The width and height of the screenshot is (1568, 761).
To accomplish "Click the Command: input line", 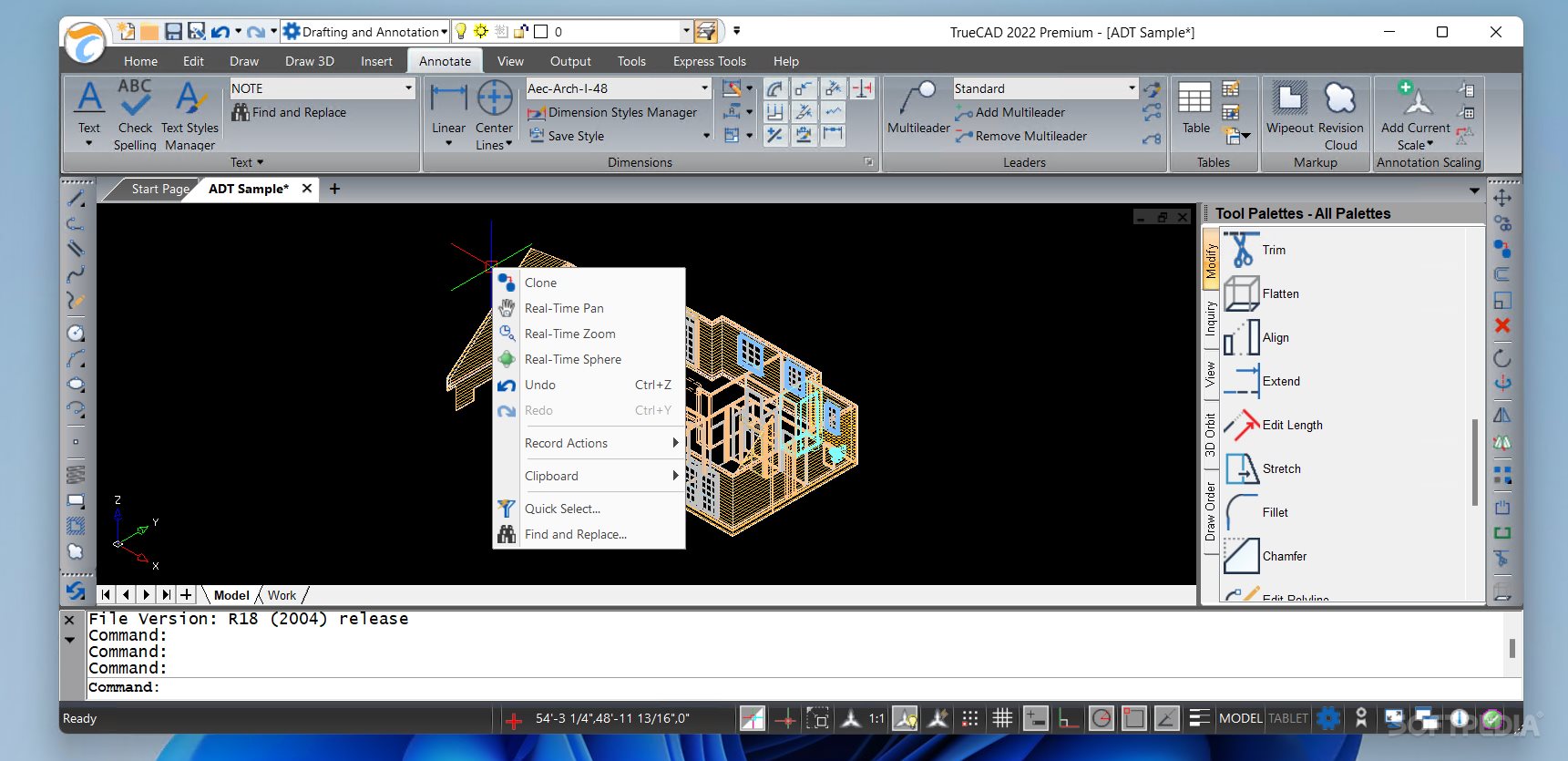I will click(x=802, y=687).
